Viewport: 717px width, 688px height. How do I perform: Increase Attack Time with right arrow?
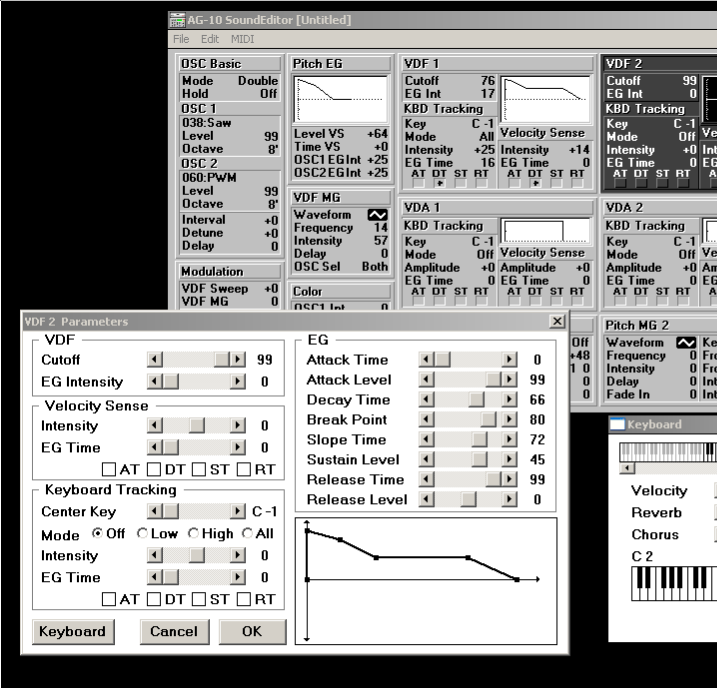[x=509, y=359]
